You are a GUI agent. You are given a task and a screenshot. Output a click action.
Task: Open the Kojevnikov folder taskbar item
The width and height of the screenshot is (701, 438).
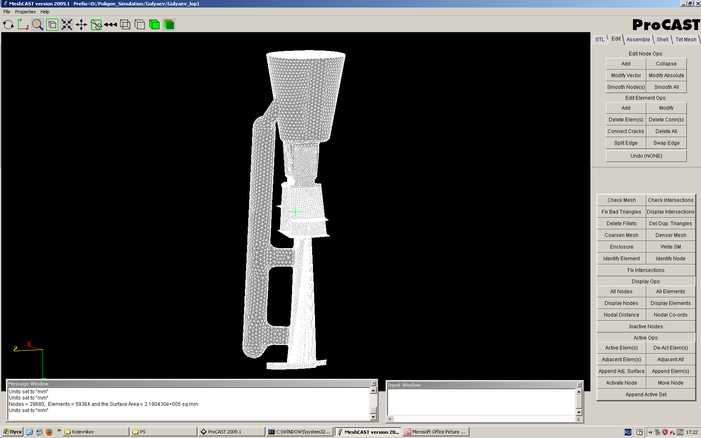[x=95, y=432]
